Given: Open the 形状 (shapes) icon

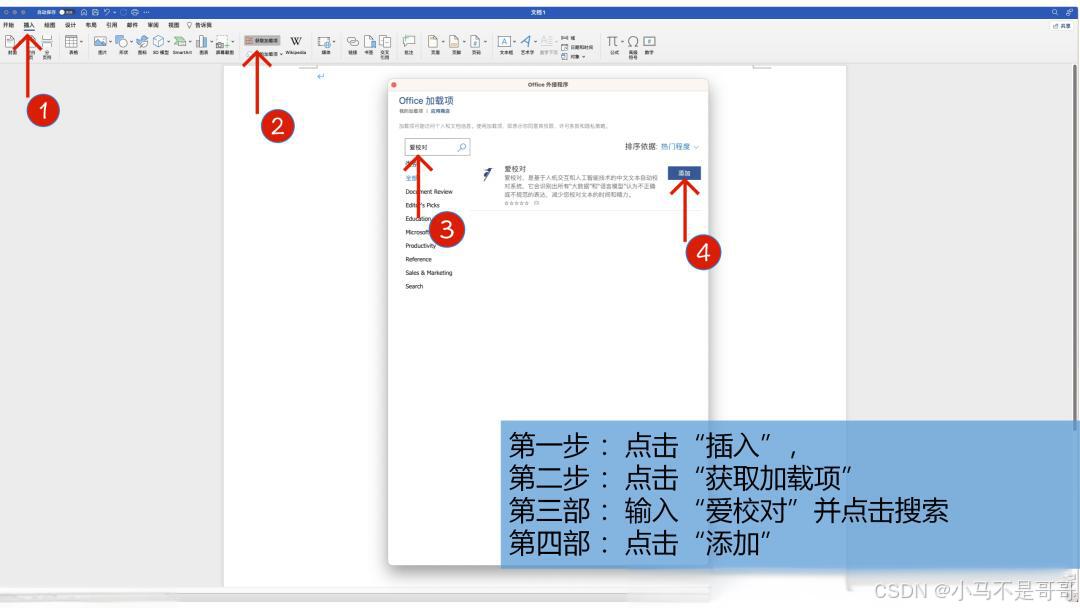Looking at the screenshot, I should click(x=121, y=41).
